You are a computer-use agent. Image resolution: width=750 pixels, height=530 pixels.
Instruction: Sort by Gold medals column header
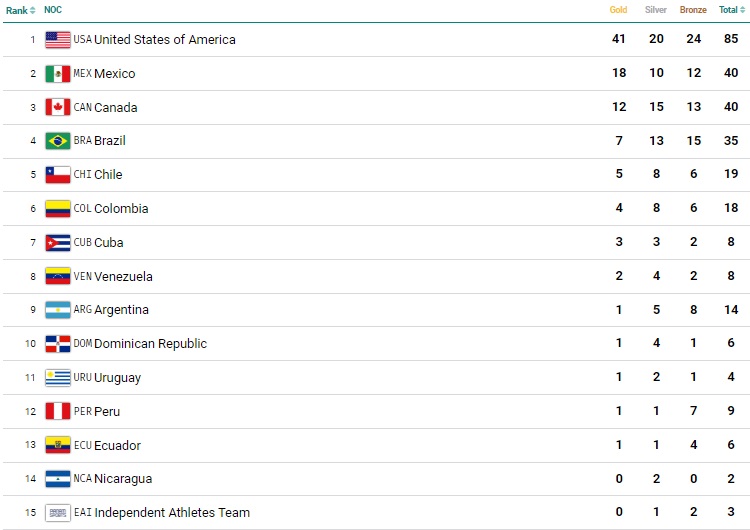point(619,10)
